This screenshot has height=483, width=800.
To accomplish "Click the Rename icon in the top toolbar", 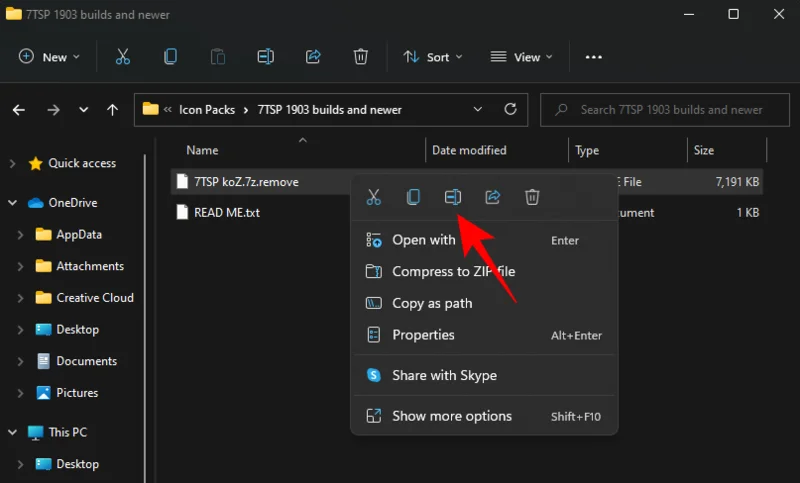I will coord(265,57).
